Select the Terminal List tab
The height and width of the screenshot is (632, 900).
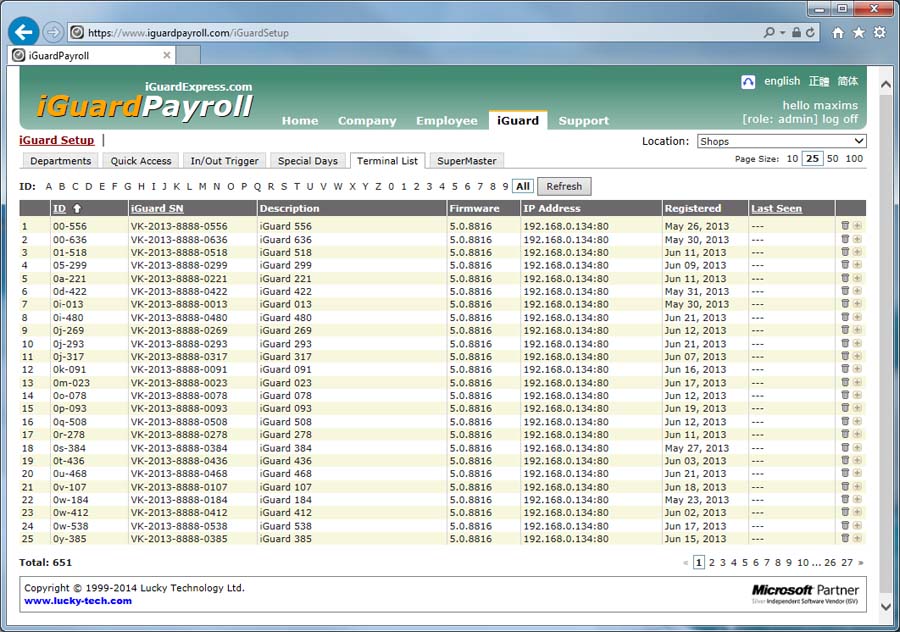point(387,161)
